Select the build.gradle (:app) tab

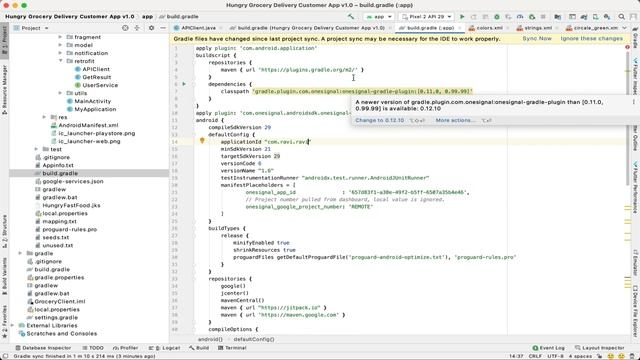[430, 28]
